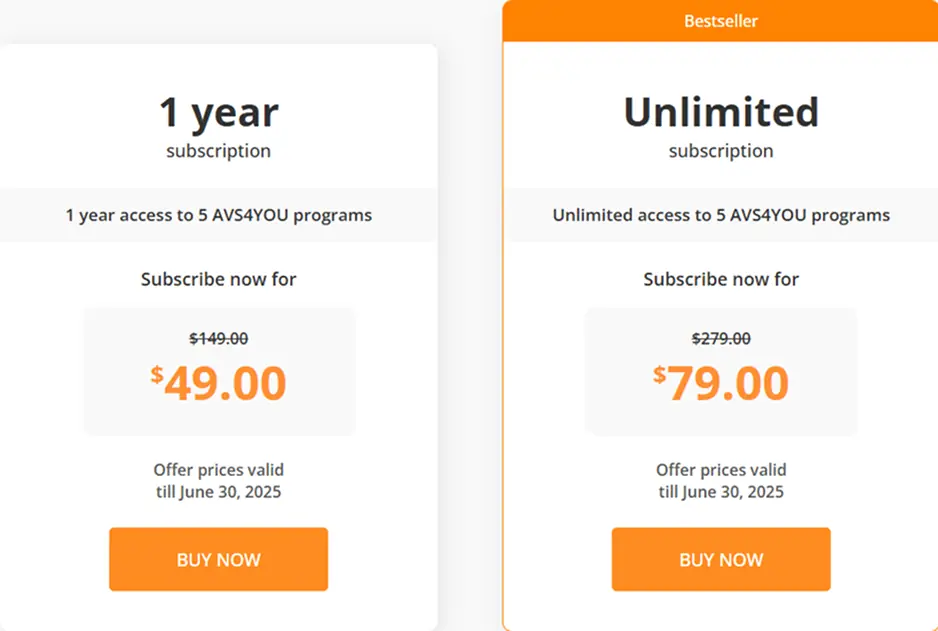This screenshot has width=938, height=631.
Task: Click offer validity date in Unlimited card
Action: point(721,492)
